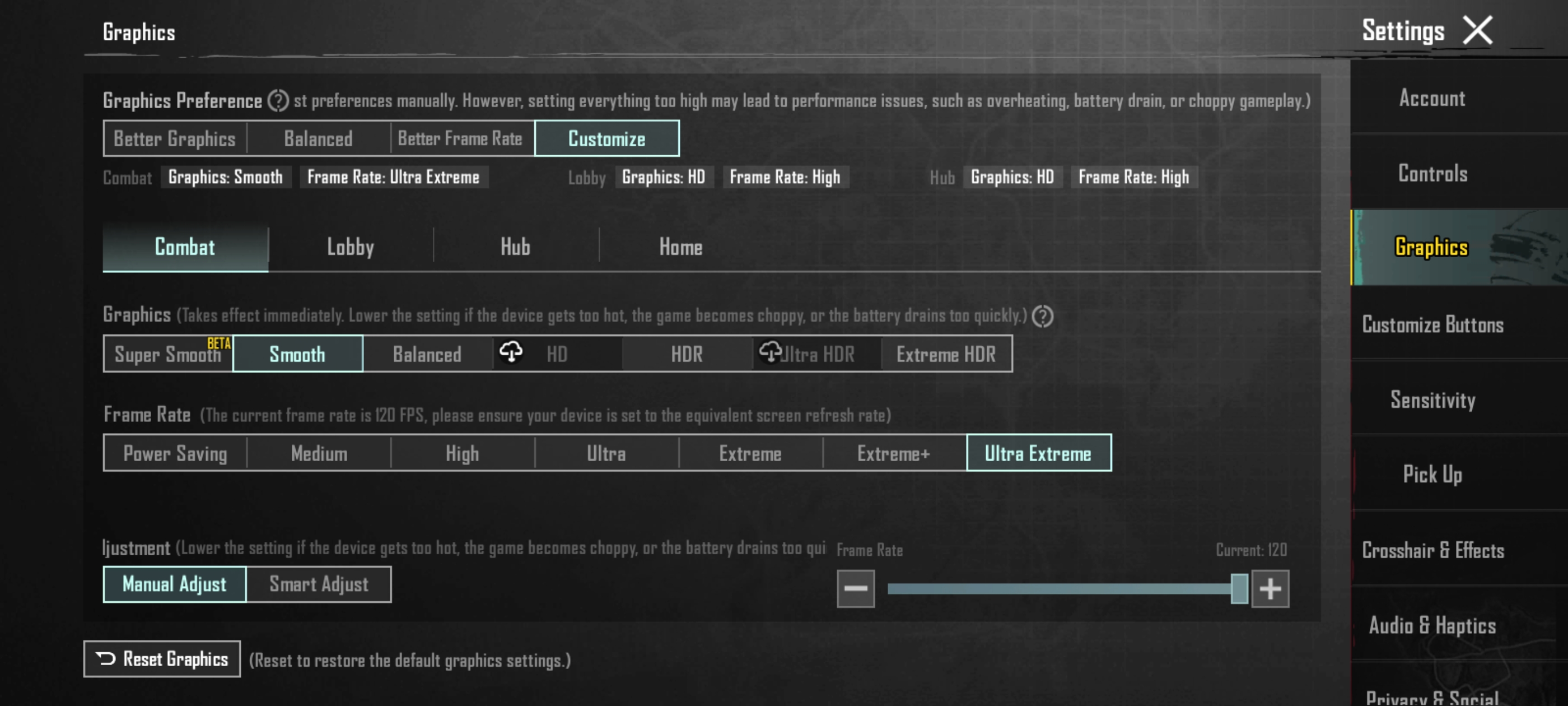
Task: Open Customize Buttons settings
Action: 1432,324
